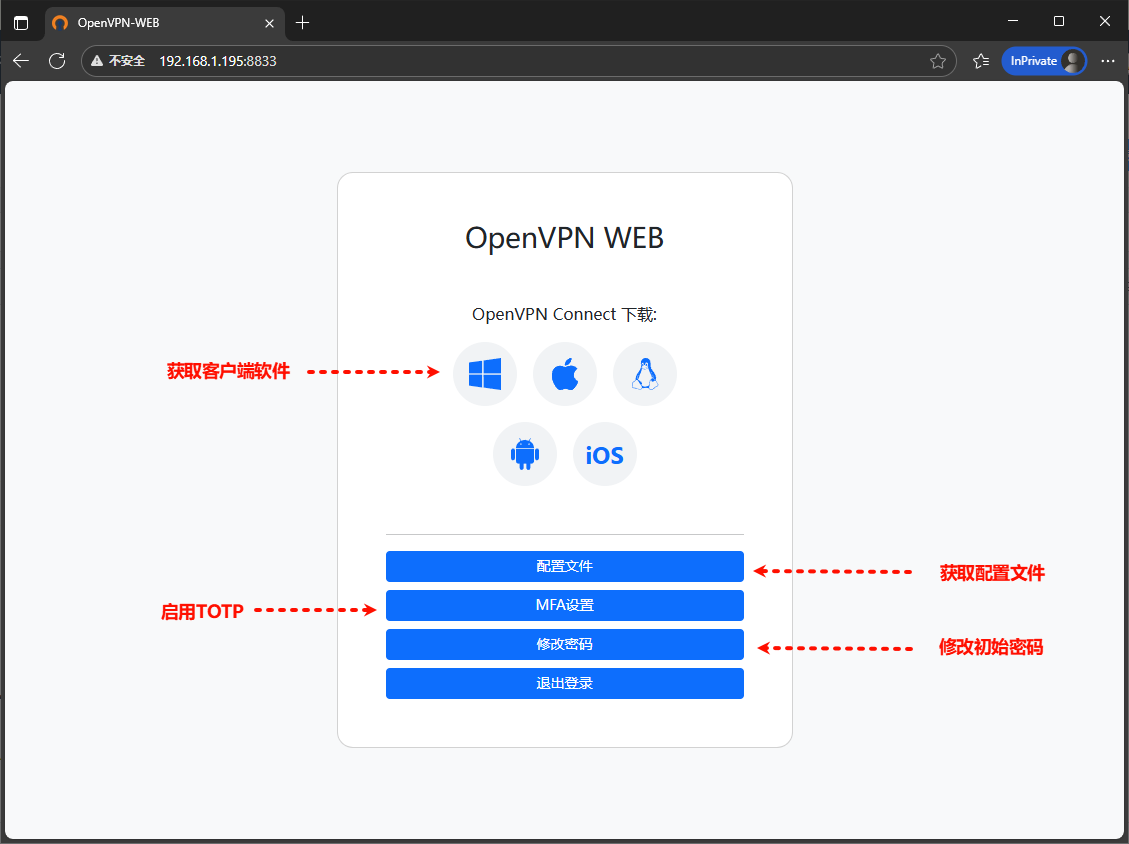Click 修改密码 to change password
Image resolution: width=1129 pixels, height=844 pixels.
pyautogui.click(x=564, y=644)
